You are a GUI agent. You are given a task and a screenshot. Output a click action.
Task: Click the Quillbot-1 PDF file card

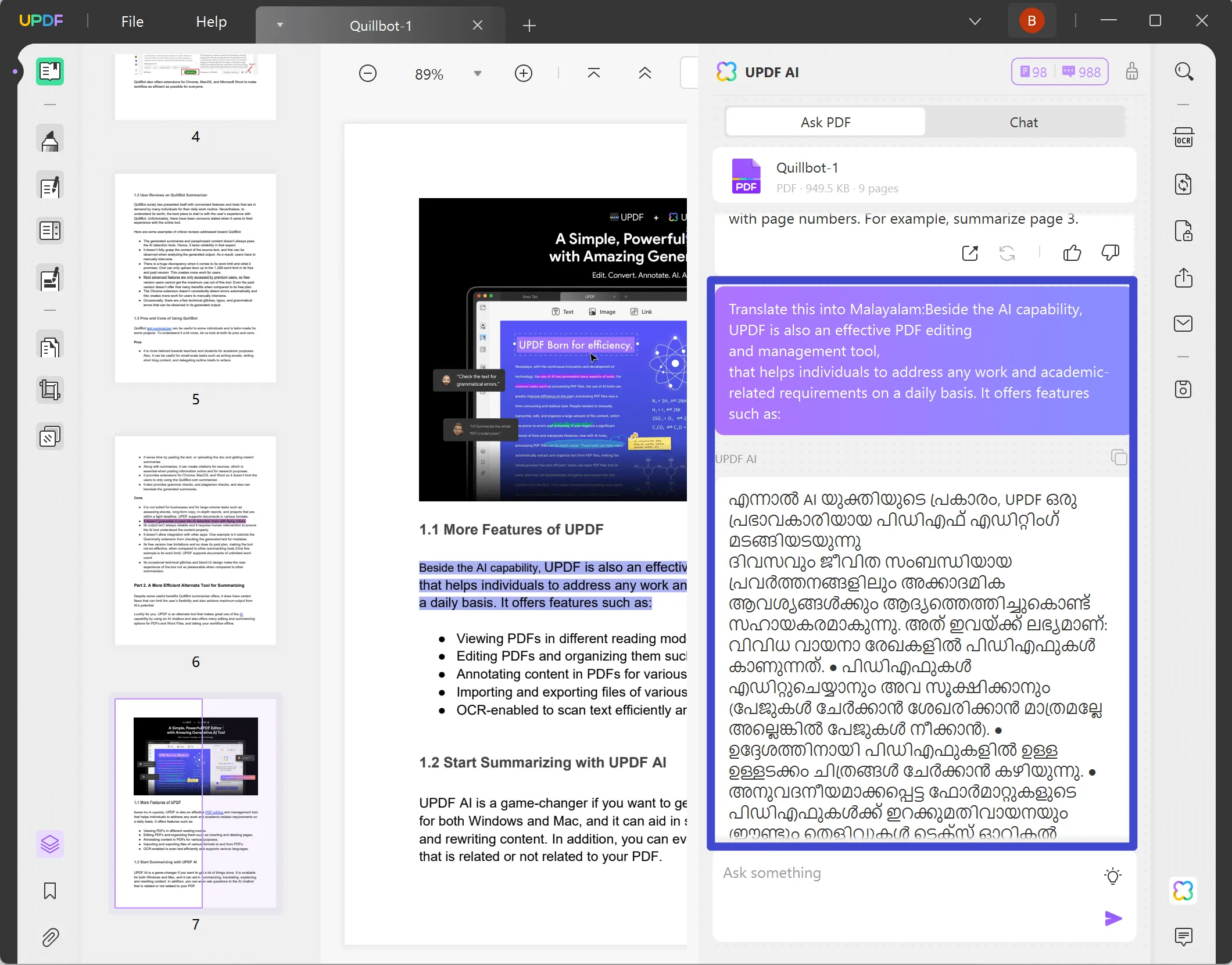925,176
